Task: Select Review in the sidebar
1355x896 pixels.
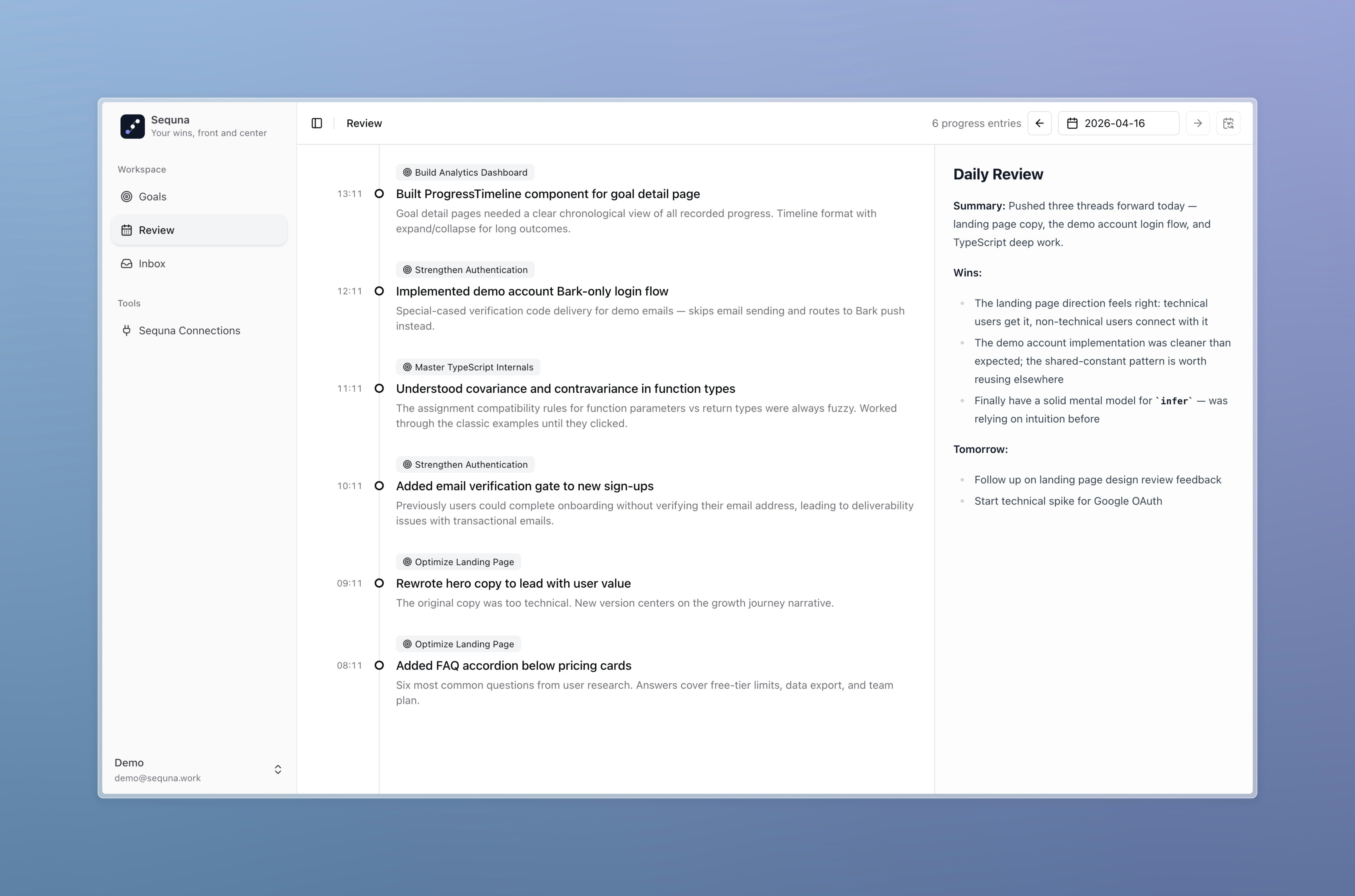Action: tap(157, 230)
